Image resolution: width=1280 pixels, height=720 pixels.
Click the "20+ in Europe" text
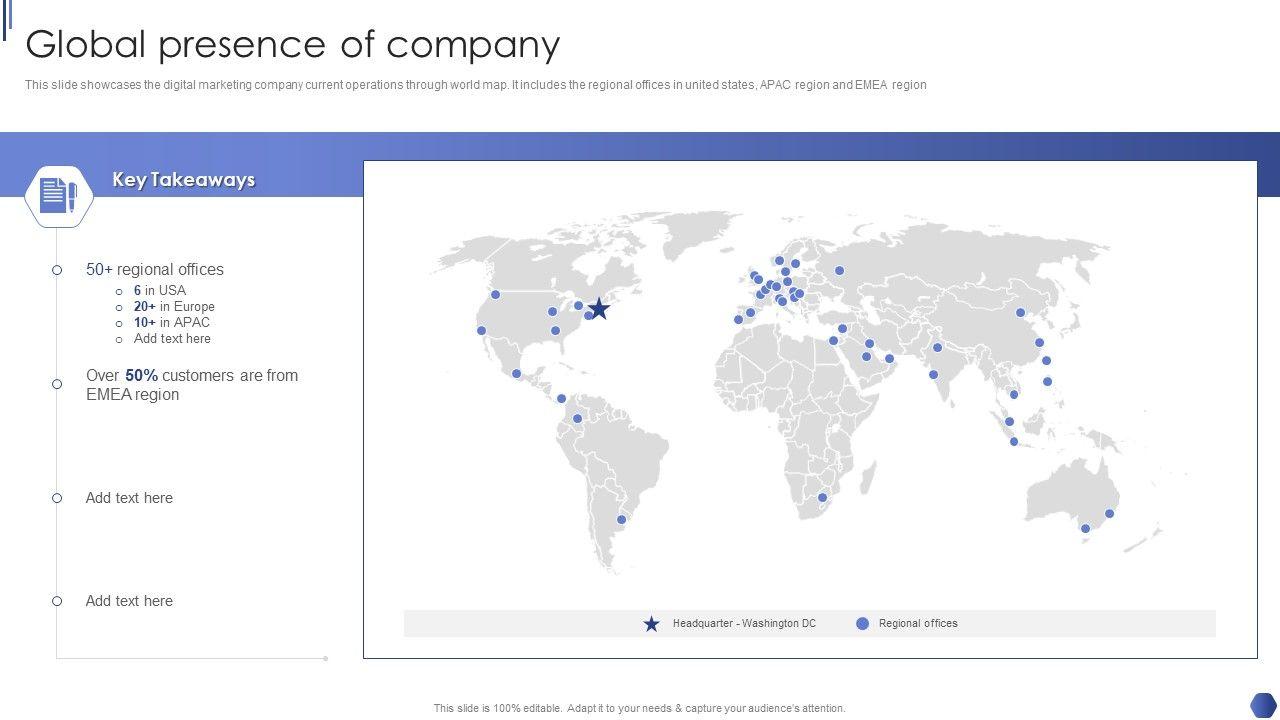(x=174, y=307)
